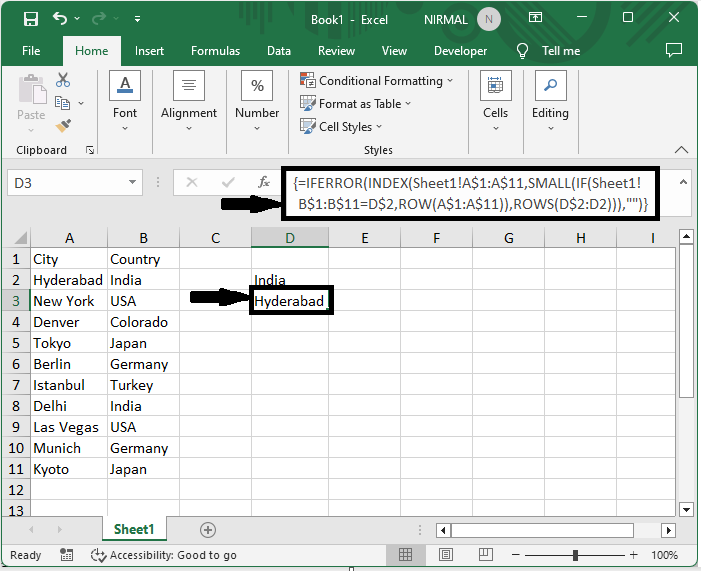
Task: Select the Sheet1 tab
Action: point(134,529)
